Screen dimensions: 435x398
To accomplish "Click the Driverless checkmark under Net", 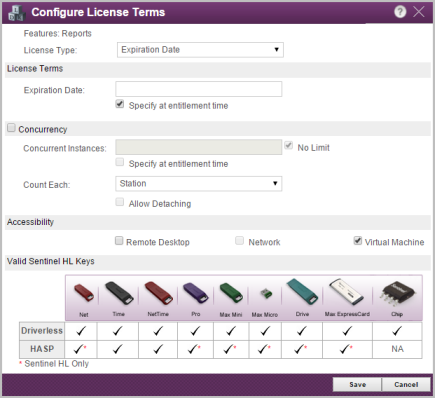I will [81, 331].
